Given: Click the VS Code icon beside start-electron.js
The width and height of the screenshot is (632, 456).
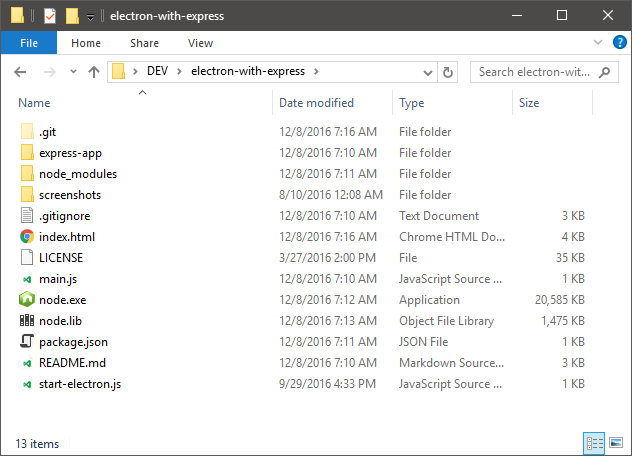Looking at the screenshot, I should (x=27, y=384).
